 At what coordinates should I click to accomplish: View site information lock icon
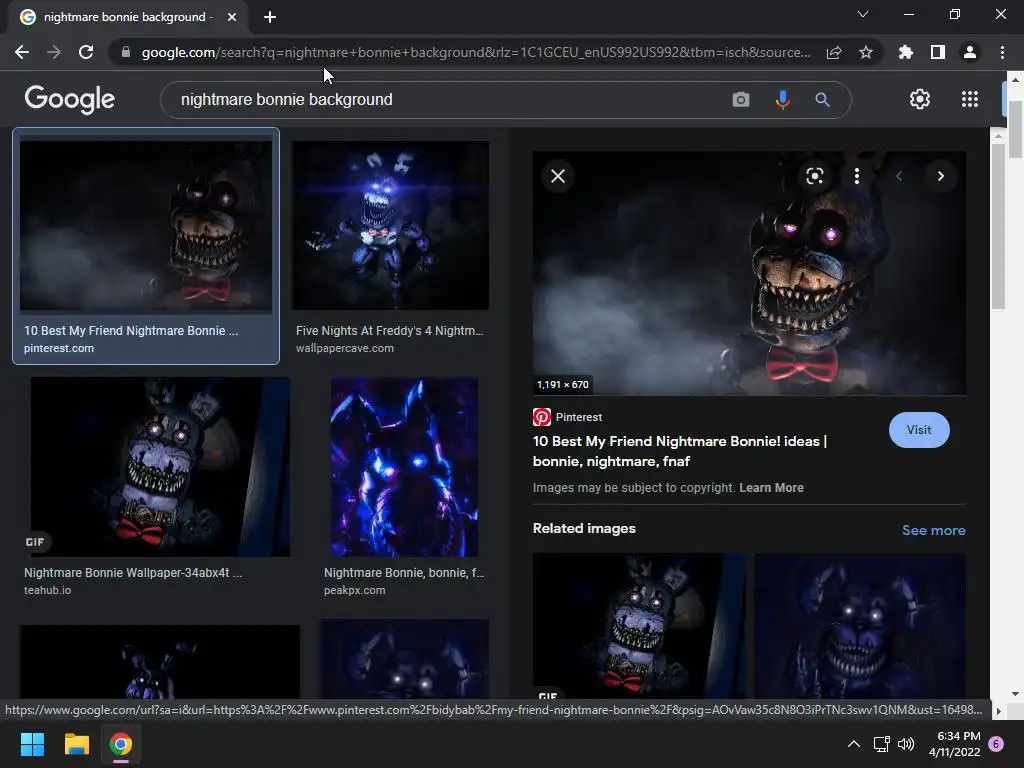pyautogui.click(x=126, y=52)
